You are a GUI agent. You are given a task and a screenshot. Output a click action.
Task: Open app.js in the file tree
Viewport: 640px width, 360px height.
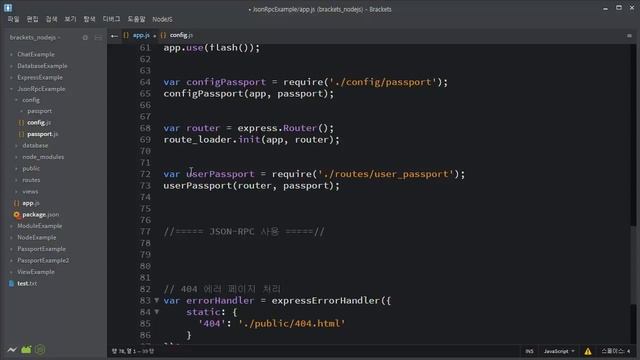click(31, 203)
